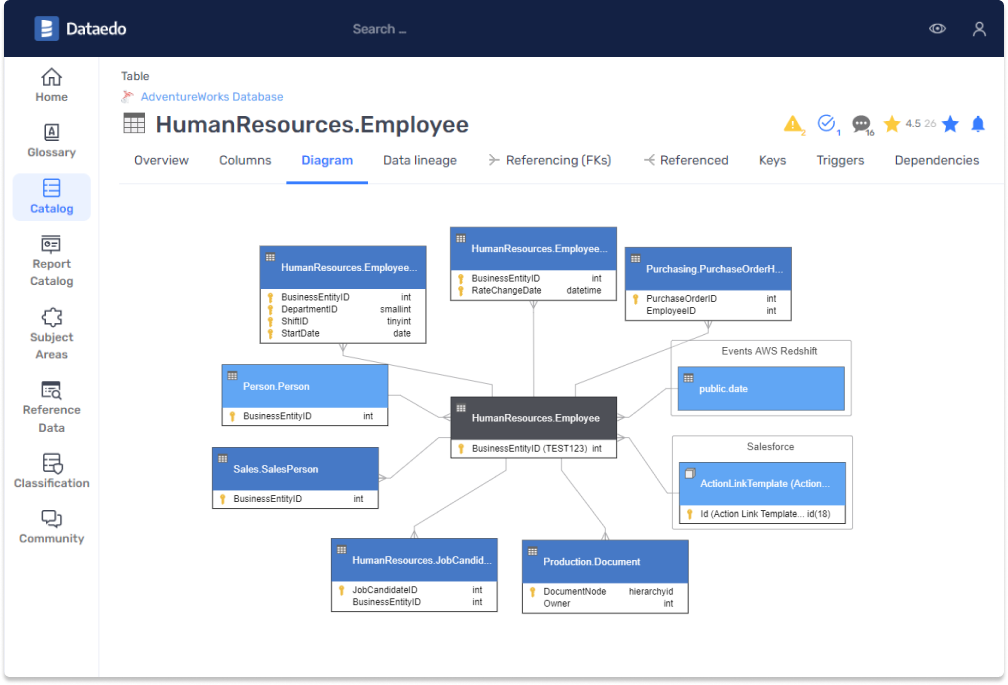Open the user profile menu
This screenshot has height=685, width=1008.
(x=979, y=29)
